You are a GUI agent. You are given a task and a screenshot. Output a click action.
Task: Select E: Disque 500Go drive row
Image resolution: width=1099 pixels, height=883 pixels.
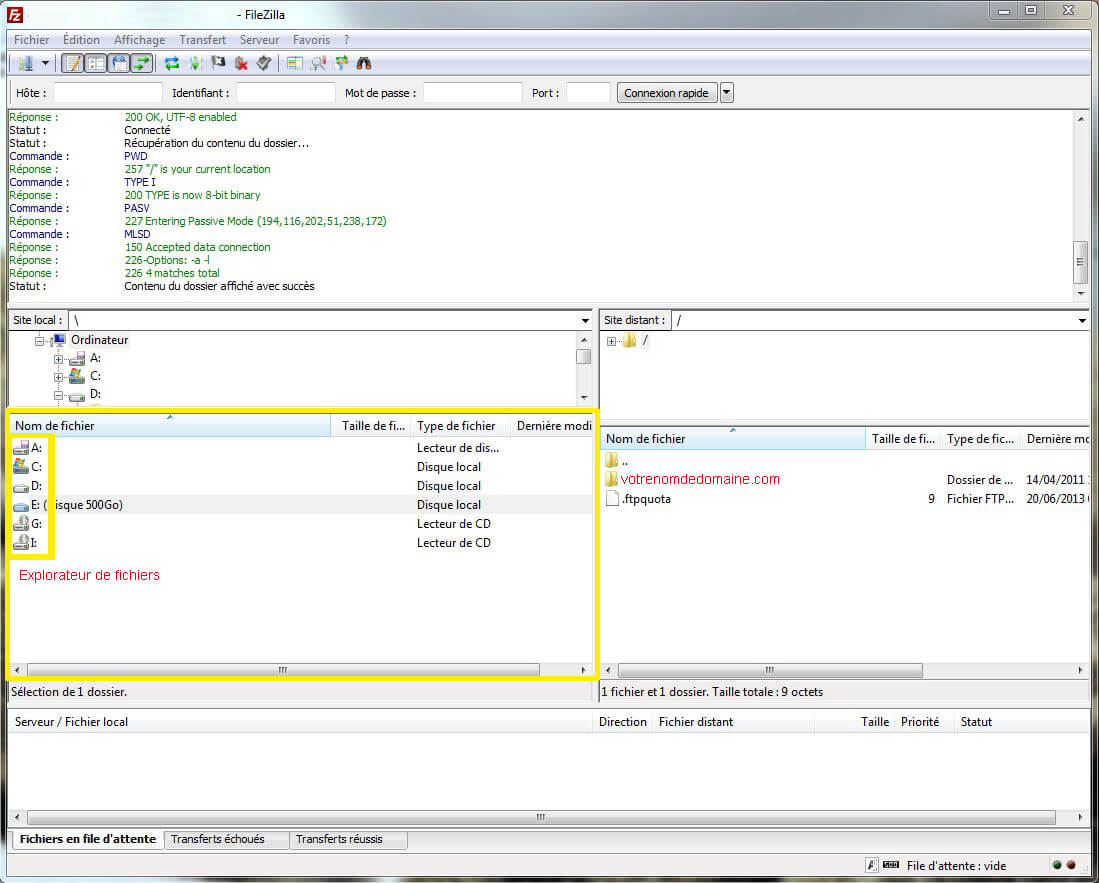(301, 505)
